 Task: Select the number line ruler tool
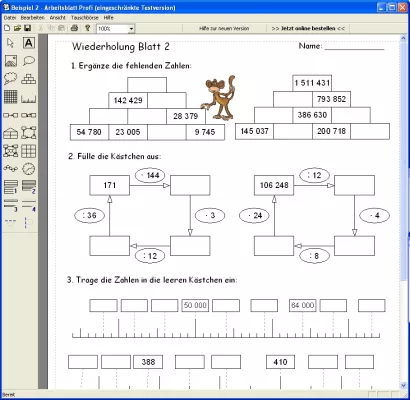coord(29,99)
